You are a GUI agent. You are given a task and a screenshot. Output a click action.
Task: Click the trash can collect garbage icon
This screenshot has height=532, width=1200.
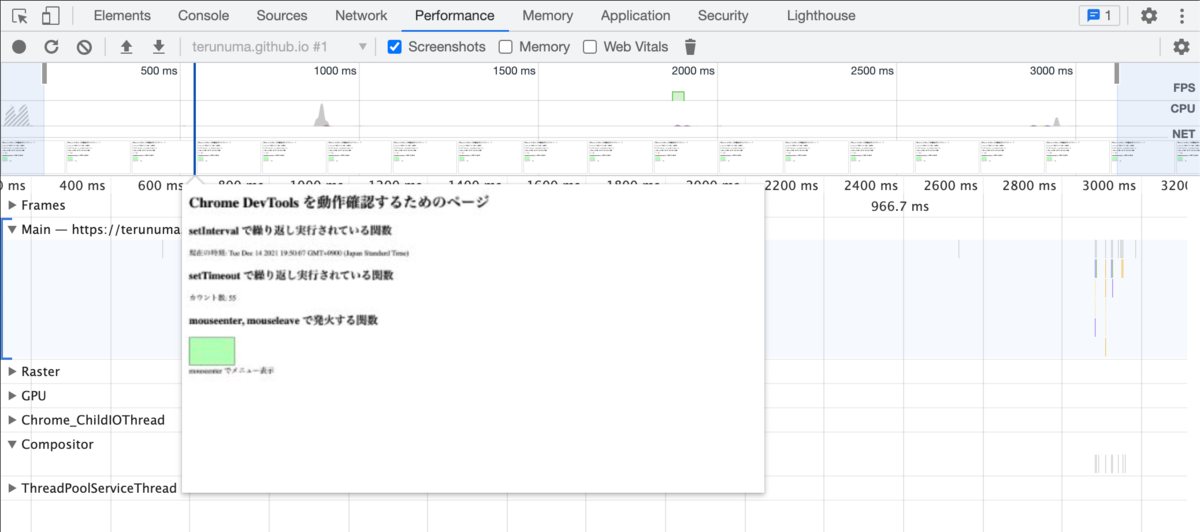tap(690, 47)
